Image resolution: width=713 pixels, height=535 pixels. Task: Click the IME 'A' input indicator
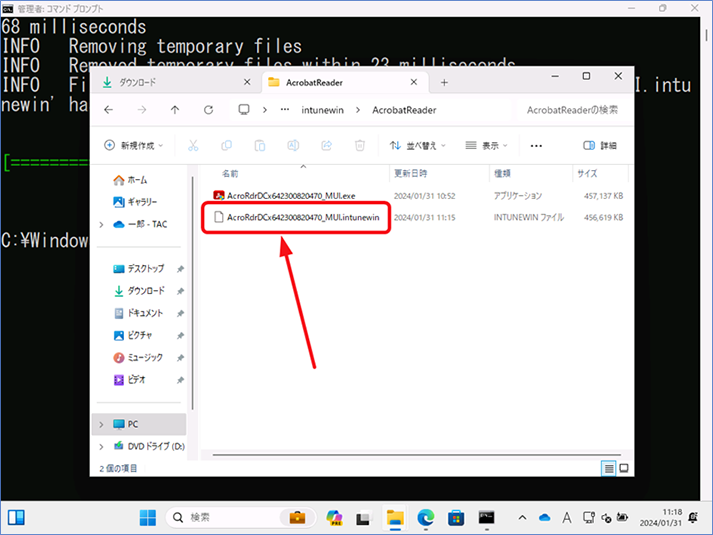tap(567, 518)
